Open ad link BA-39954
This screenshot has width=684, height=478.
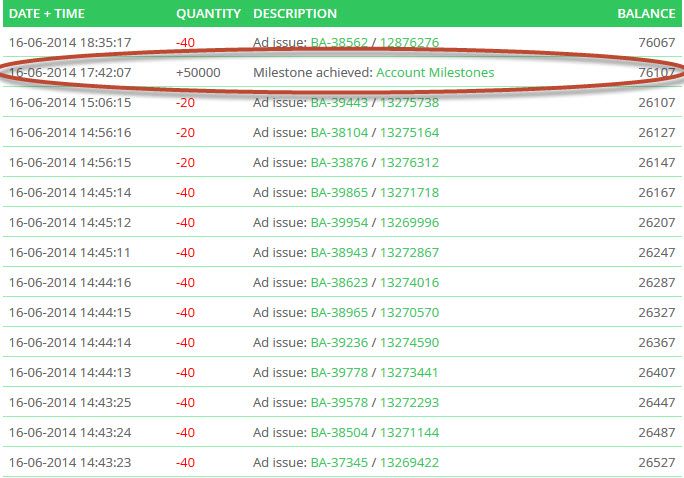[339, 222]
